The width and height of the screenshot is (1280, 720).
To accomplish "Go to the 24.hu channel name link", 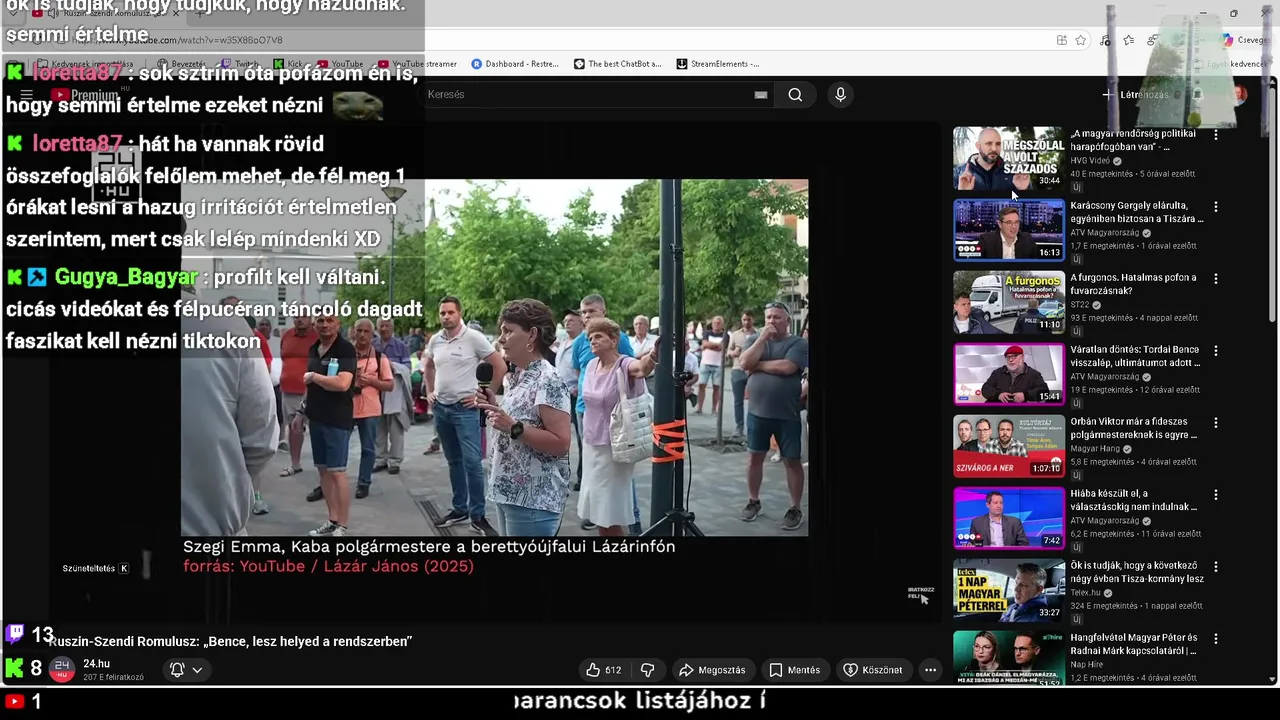I will pos(97,664).
